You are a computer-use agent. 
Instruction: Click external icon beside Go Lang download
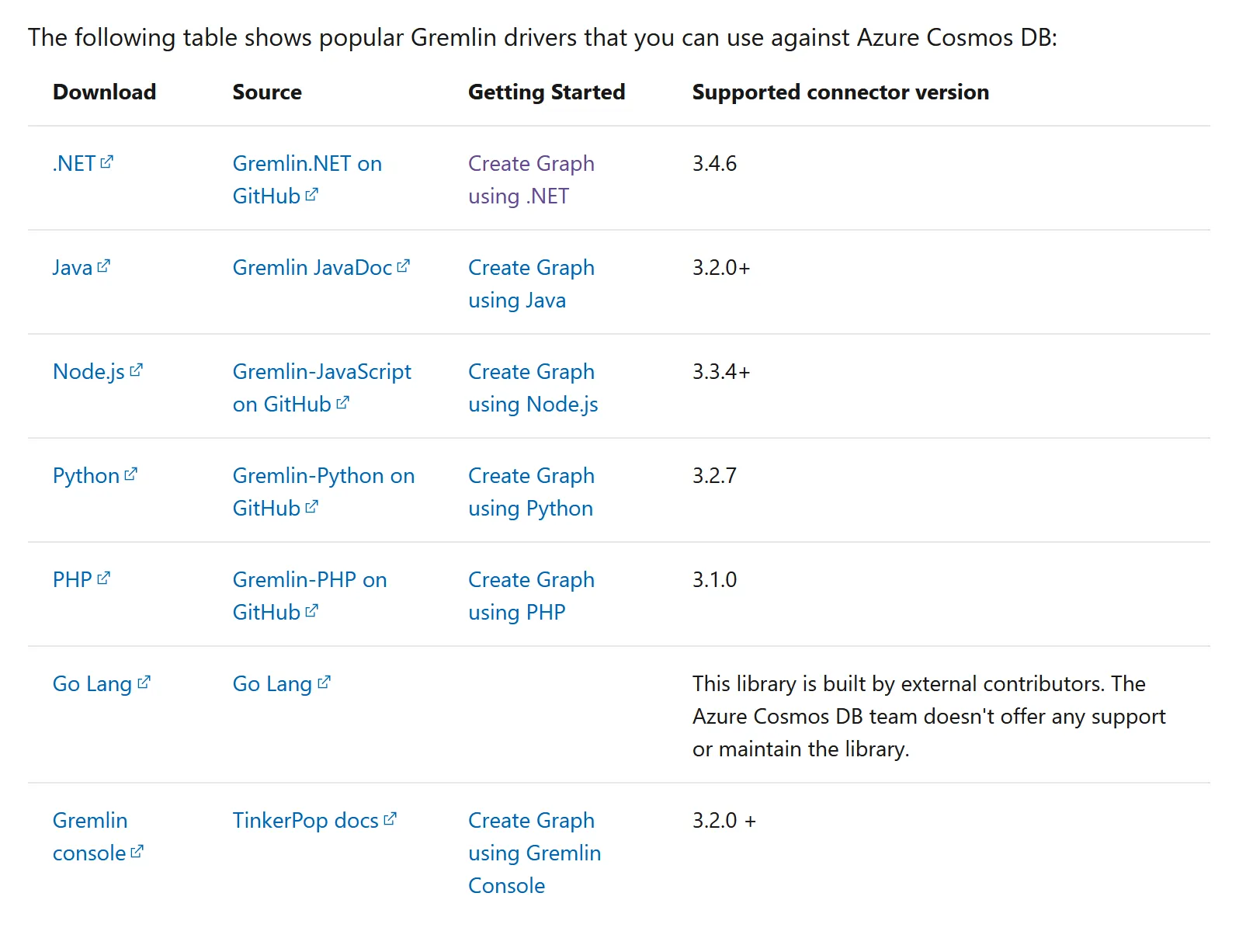tap(144, 683)
